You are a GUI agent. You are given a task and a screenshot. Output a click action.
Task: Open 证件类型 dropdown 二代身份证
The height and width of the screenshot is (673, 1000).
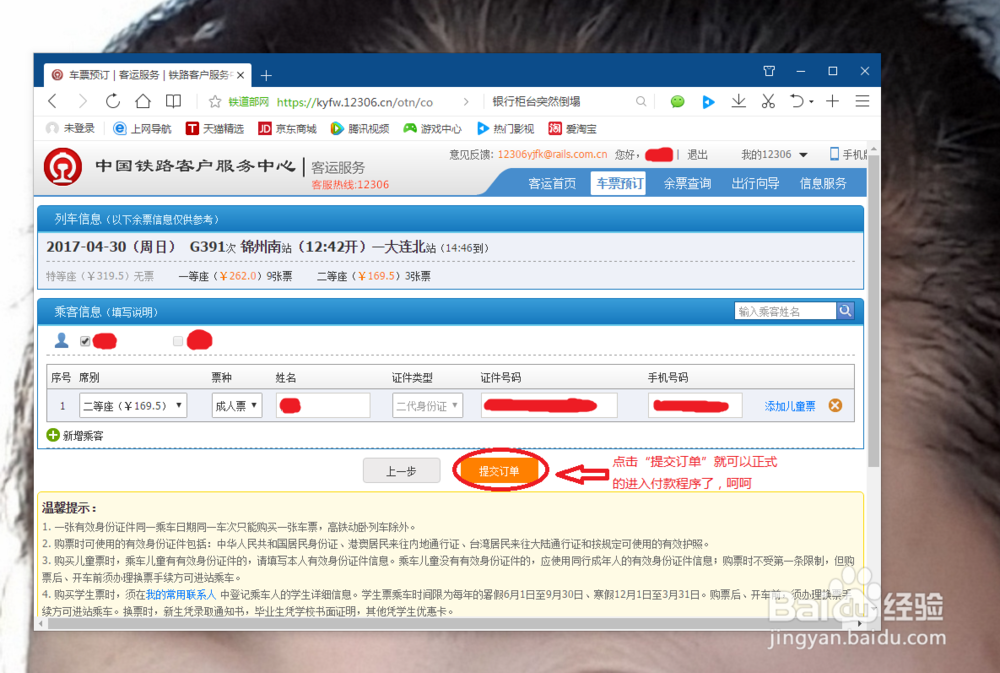[427, 406]
